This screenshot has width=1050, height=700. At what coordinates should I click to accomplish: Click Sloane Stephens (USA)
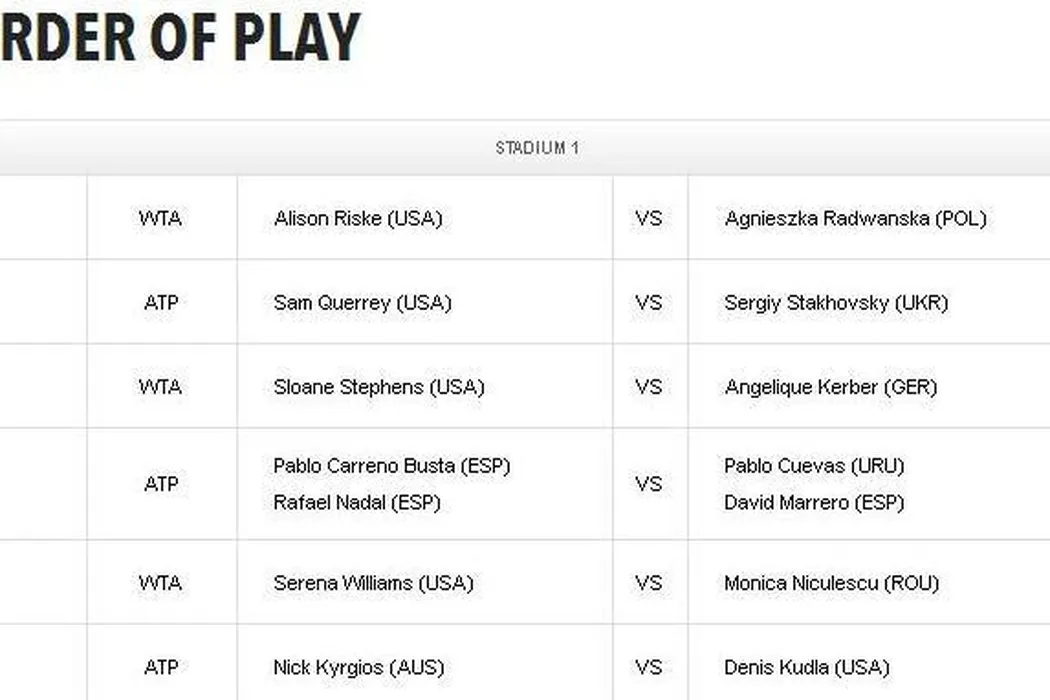[x=378, y=387]
